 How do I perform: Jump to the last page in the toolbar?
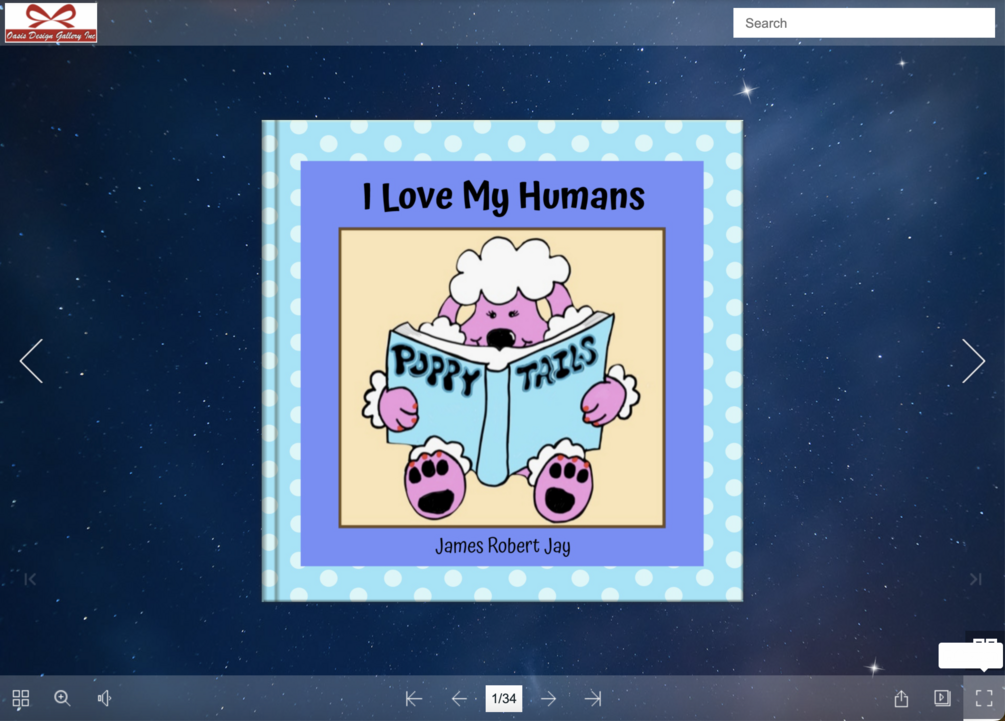593,699
